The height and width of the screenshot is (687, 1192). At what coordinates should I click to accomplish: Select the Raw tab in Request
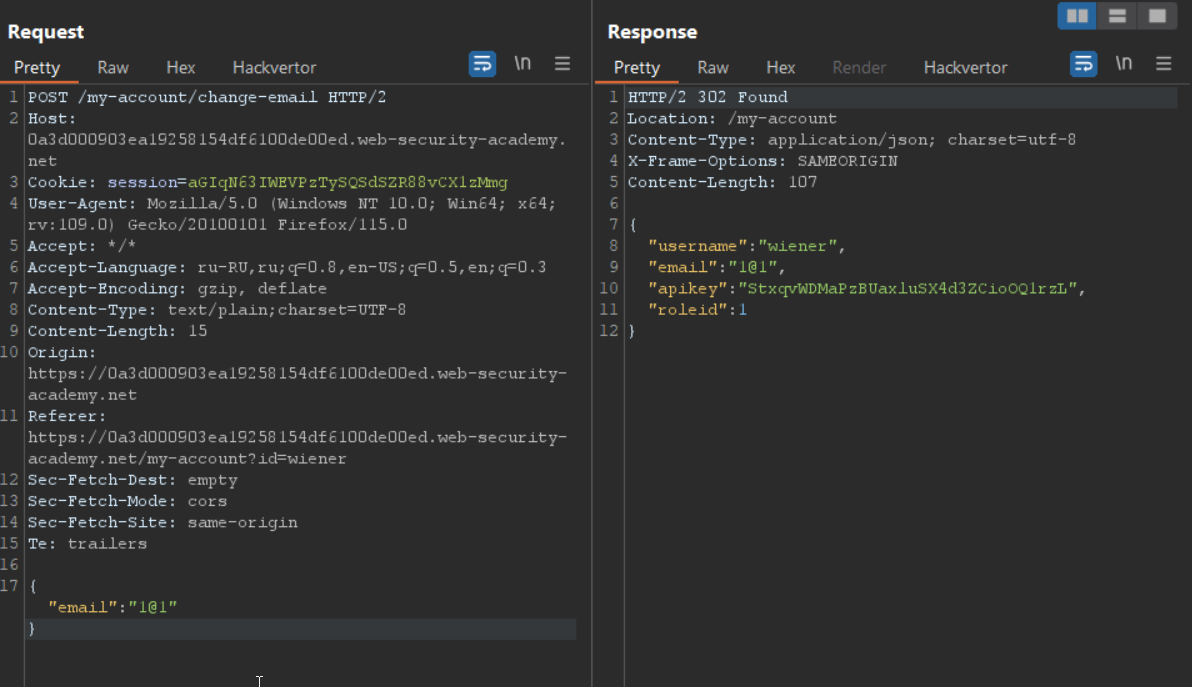tap(113, 68)
